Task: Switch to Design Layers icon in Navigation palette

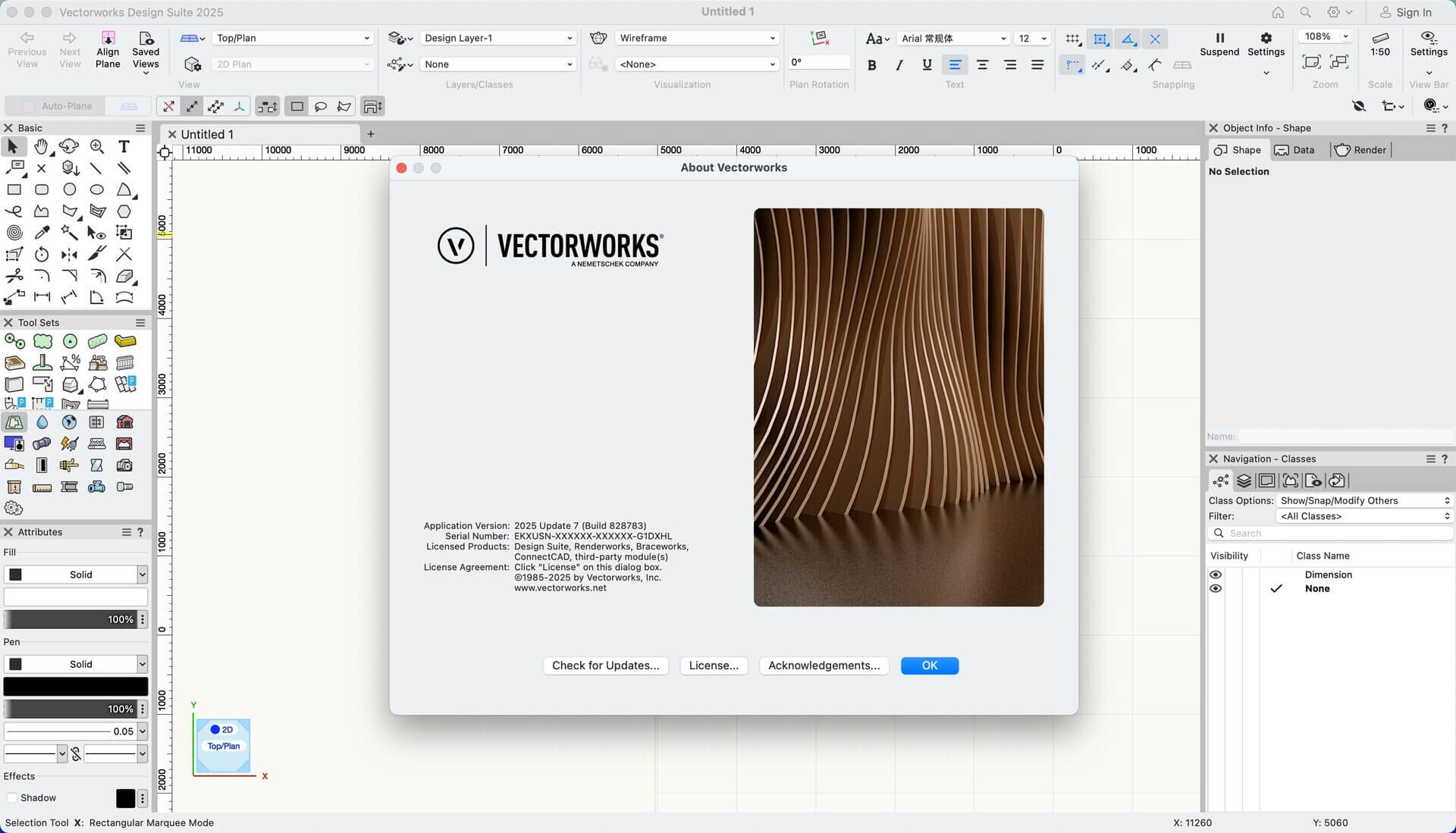Action: 1244,480
